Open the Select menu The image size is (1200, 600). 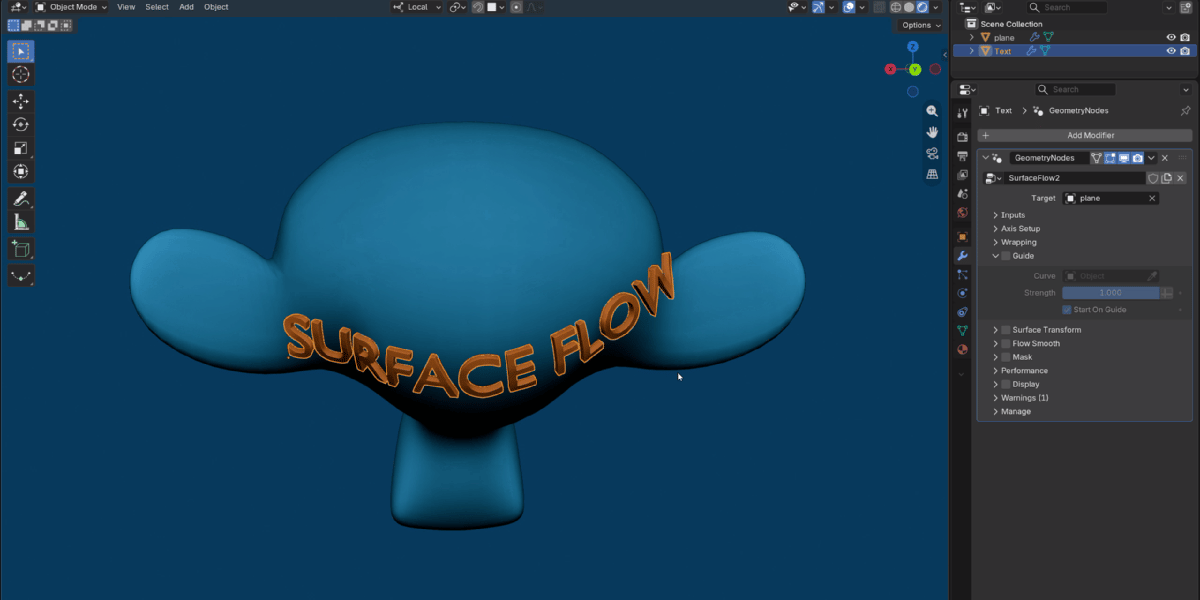click(157, 7)
